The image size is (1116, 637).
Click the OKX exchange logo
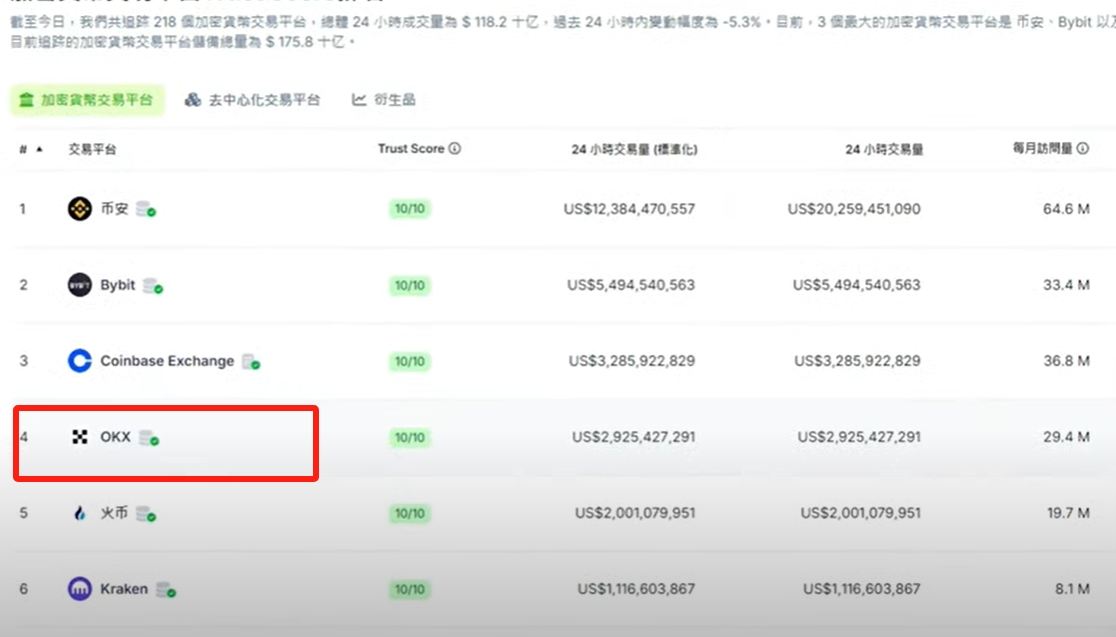(80, 437)
